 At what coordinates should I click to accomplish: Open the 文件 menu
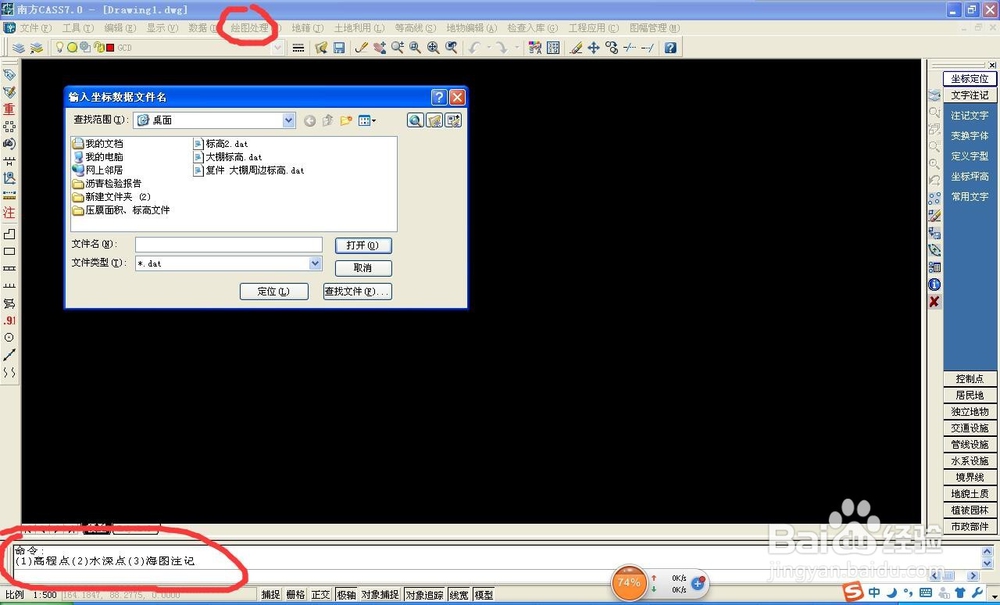pyautogui.click(x=35, y=28)
